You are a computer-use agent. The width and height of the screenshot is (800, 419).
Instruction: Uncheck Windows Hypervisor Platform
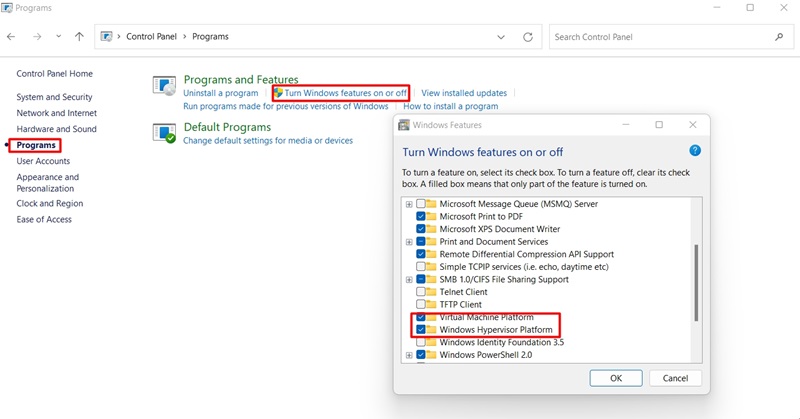(421, 330)
